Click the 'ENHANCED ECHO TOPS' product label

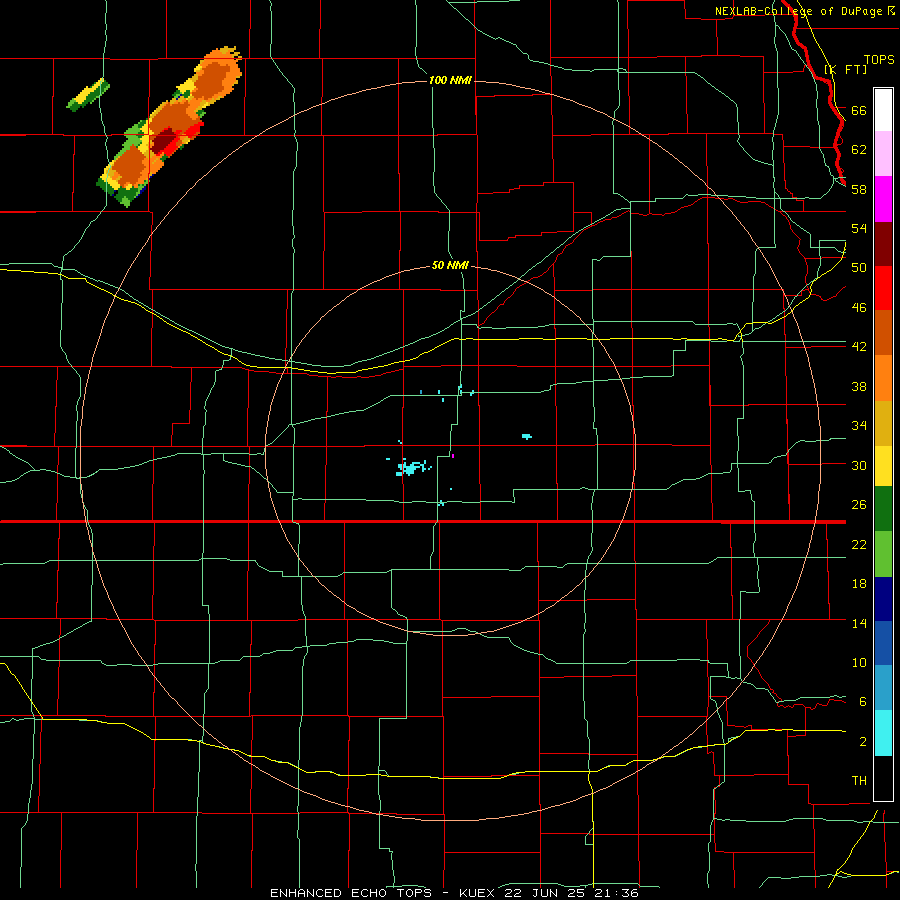351,893
